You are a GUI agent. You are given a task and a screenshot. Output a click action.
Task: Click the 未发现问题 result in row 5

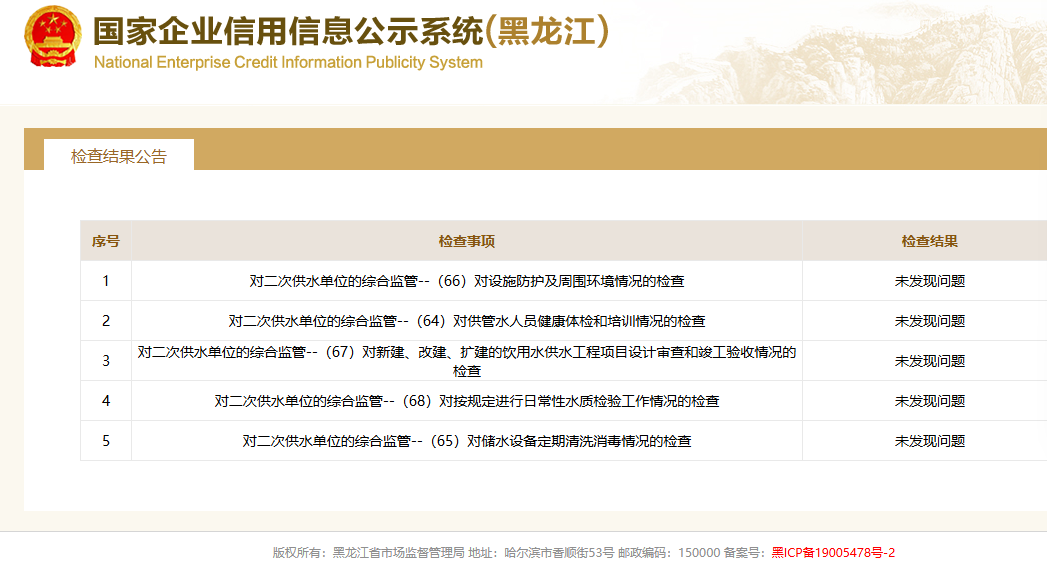pos(929,441)
